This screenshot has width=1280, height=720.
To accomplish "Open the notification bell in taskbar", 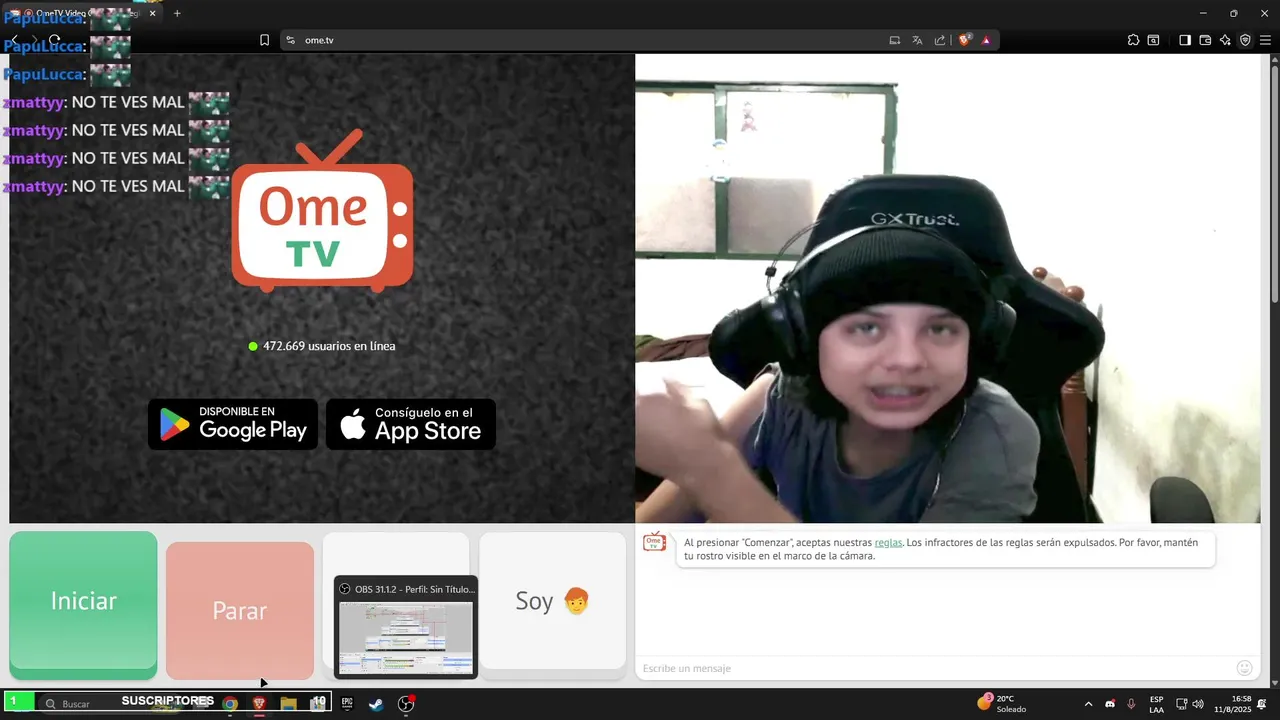I will click(1263, 704).
